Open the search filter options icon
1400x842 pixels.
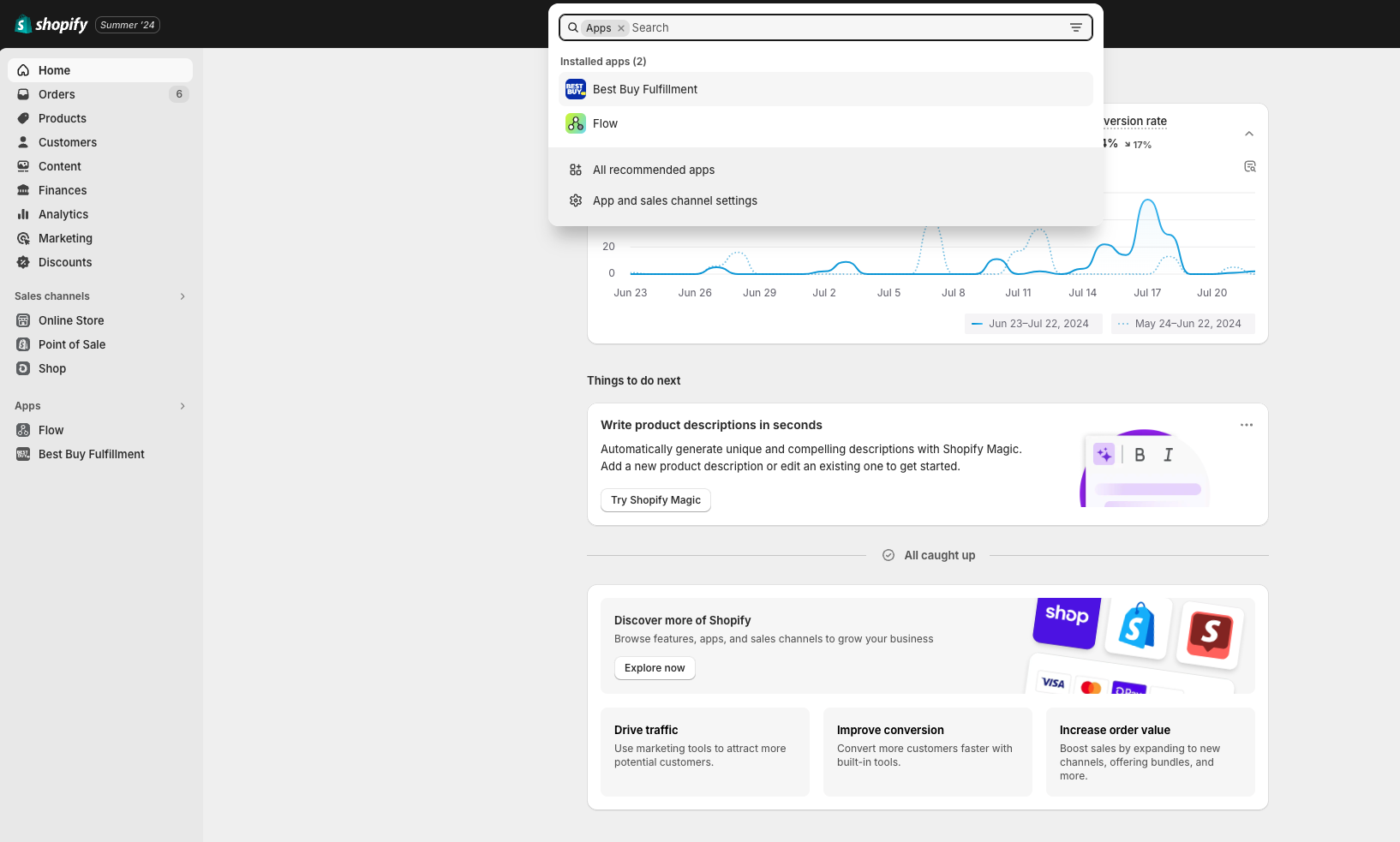click(1076, 27)
